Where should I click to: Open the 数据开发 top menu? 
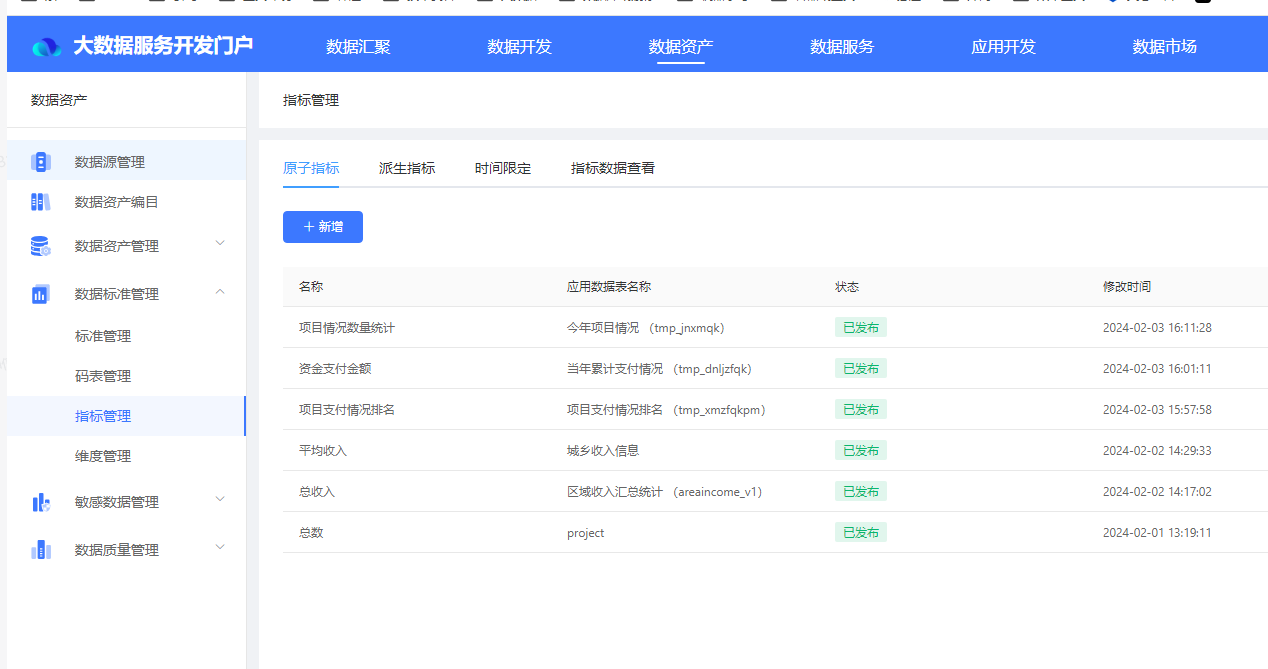click(519, 46)
